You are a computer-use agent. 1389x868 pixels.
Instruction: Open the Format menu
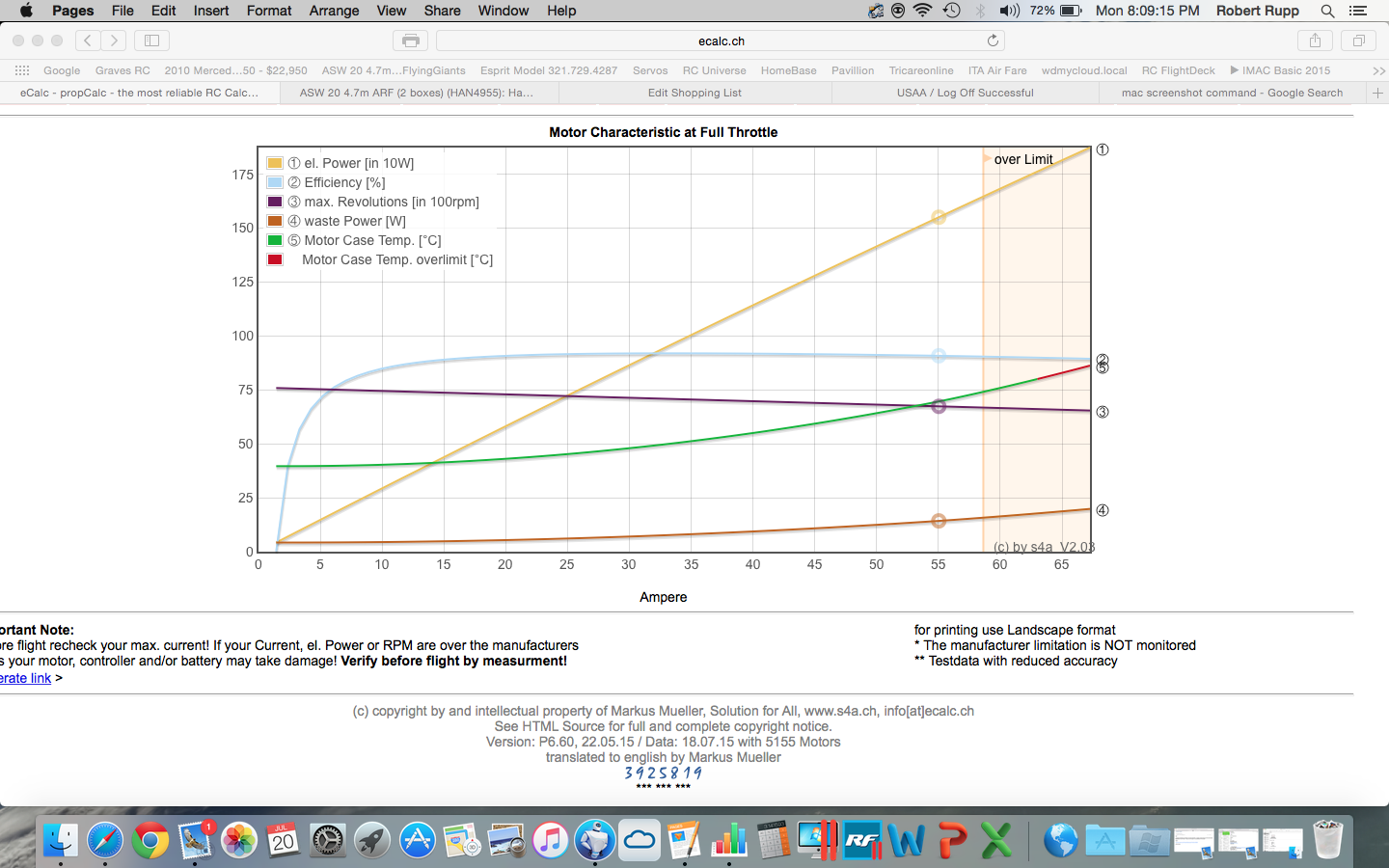click(x=268, y=11)
